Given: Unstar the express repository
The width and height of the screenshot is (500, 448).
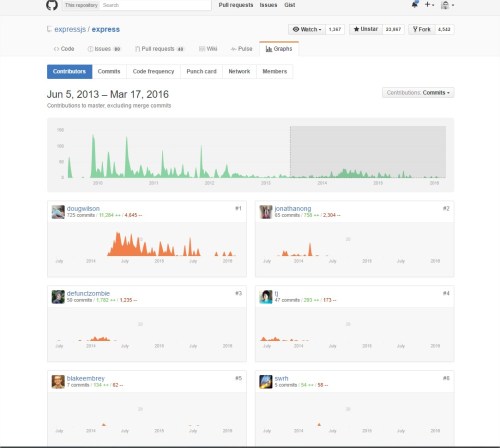Looking at the screenshot, I should pos(366,29).
